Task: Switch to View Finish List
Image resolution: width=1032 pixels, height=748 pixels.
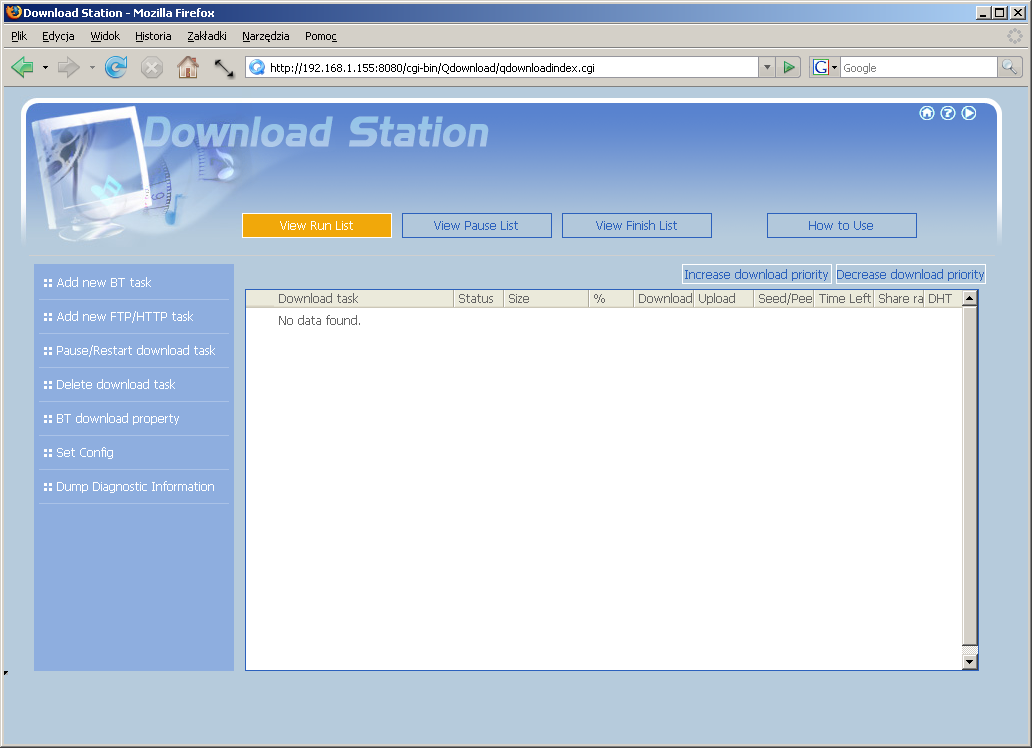Action: pyautogui.click(x=636, y=225)
